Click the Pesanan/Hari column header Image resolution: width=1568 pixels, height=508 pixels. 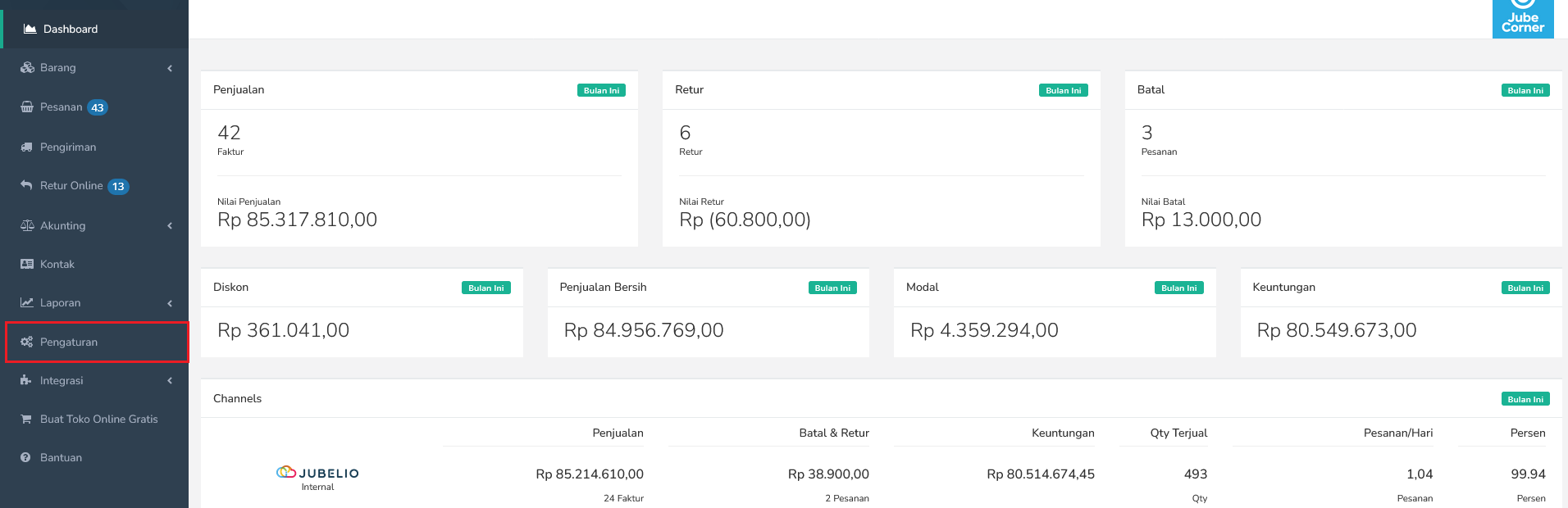point(1398,433)
